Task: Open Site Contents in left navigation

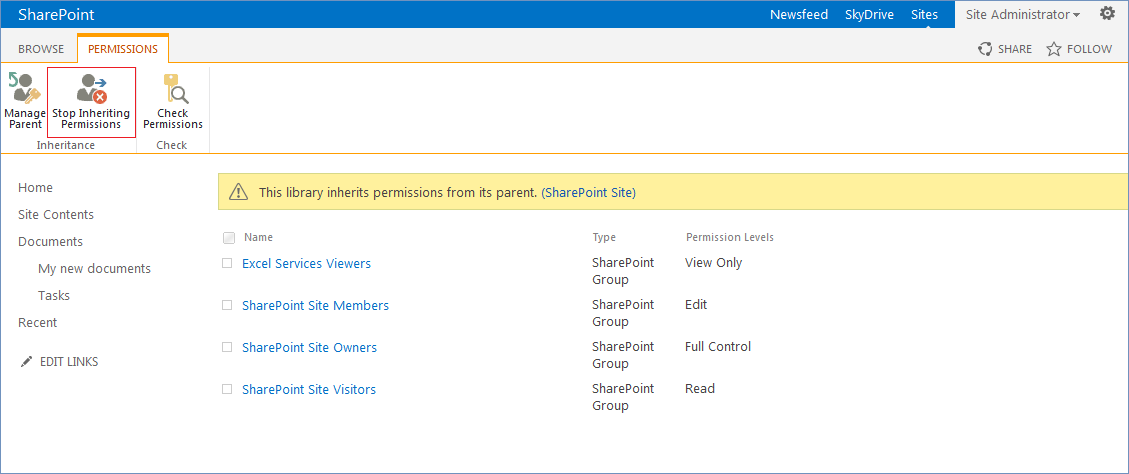Action: point(55,215)
